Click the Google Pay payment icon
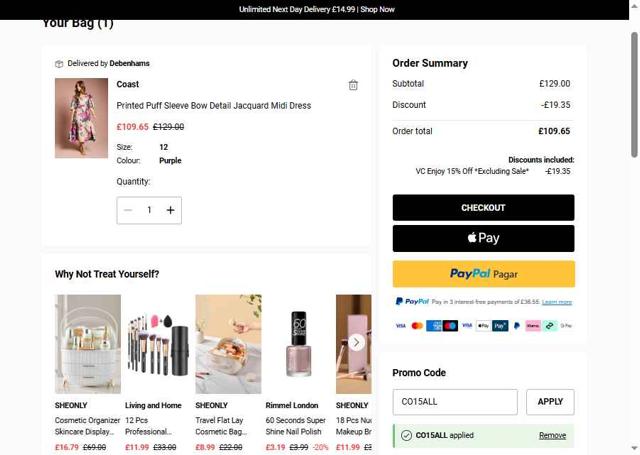 click(x=566, y=326)
